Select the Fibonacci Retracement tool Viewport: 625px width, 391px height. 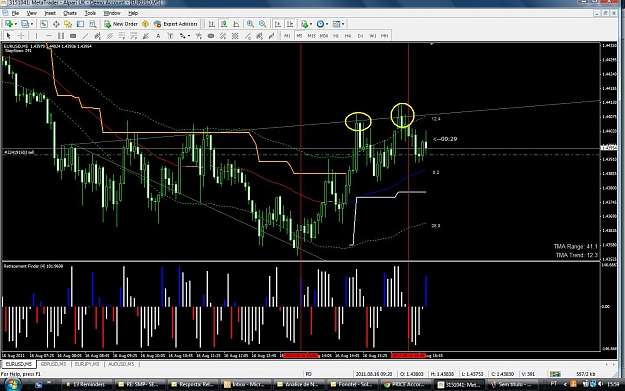coord(122,36)
